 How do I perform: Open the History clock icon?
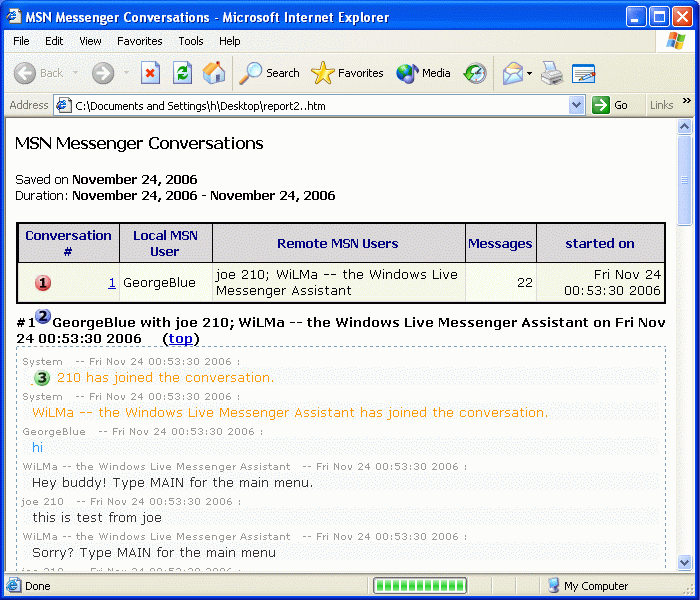click(x=475, y=73)
